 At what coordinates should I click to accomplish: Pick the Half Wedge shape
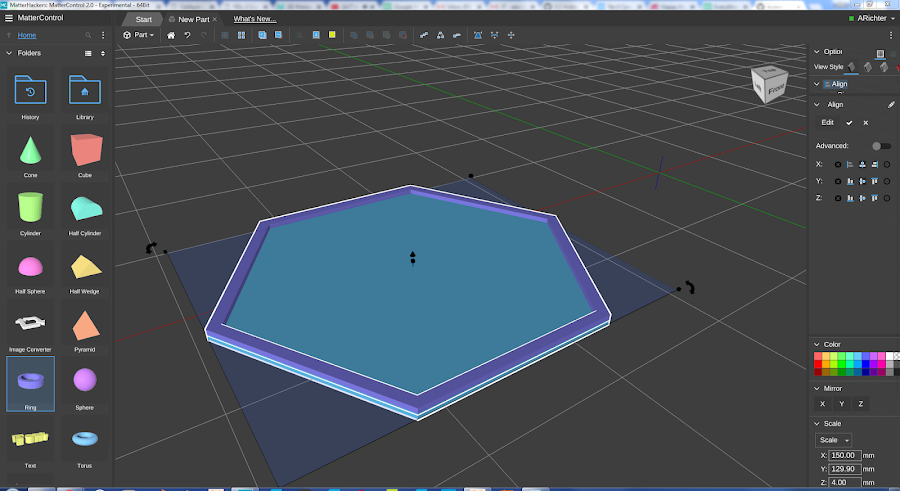point(84,267)
